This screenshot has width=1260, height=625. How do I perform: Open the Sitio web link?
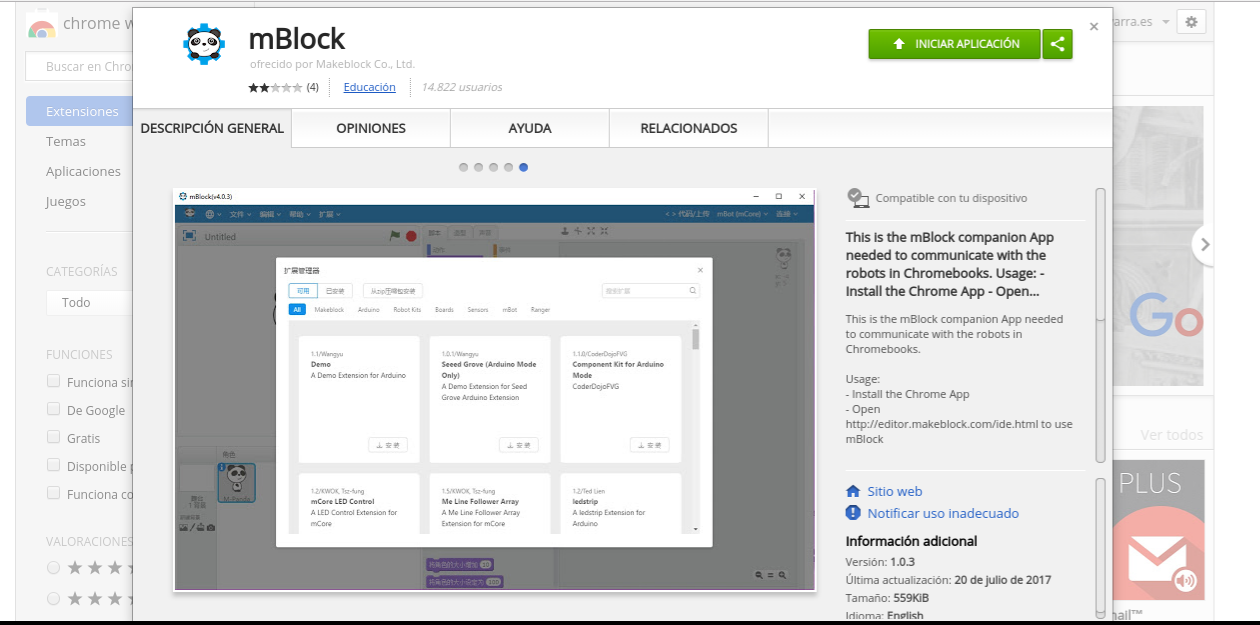[895, 491]
